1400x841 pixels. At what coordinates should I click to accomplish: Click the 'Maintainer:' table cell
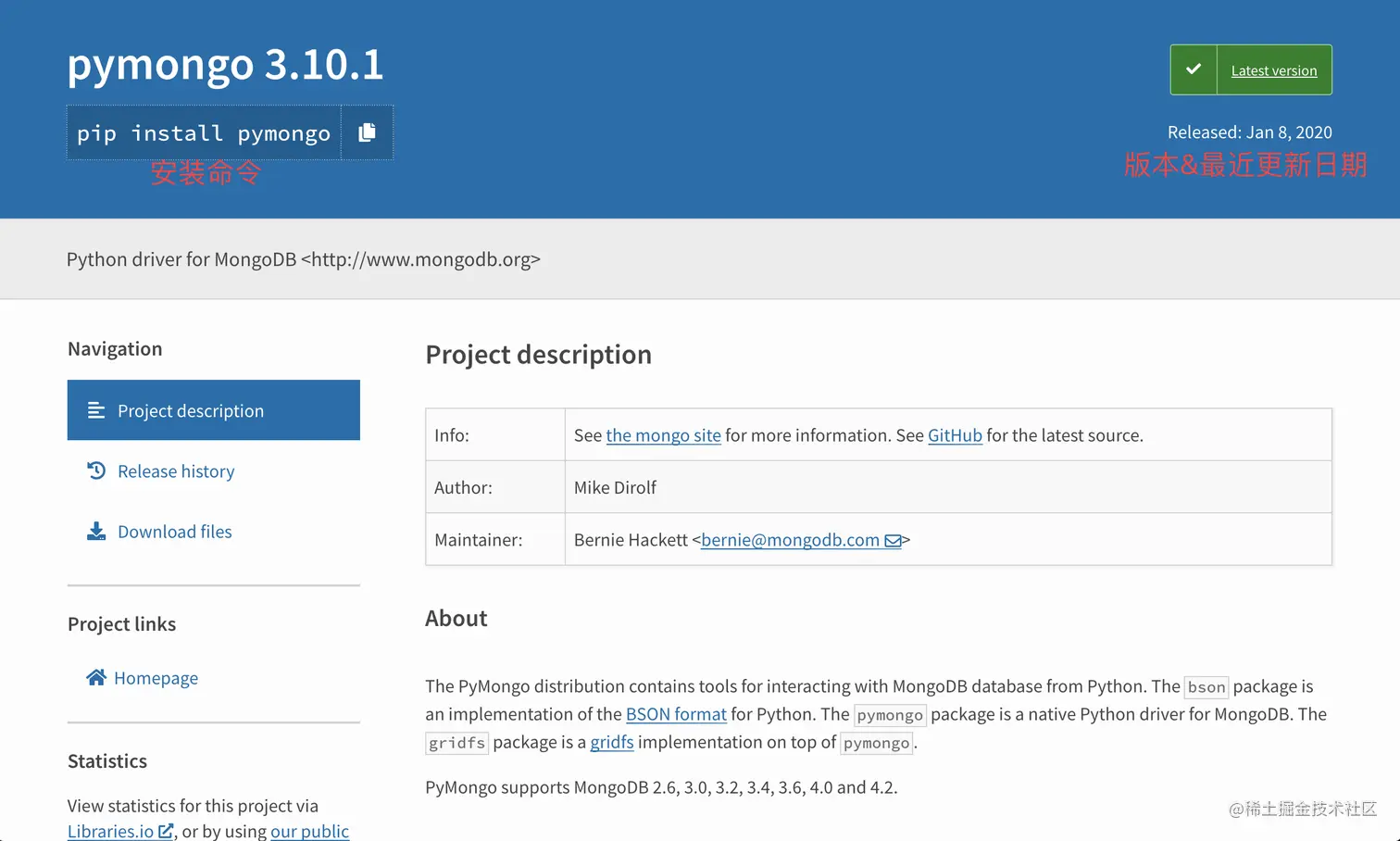click(495, 539)
